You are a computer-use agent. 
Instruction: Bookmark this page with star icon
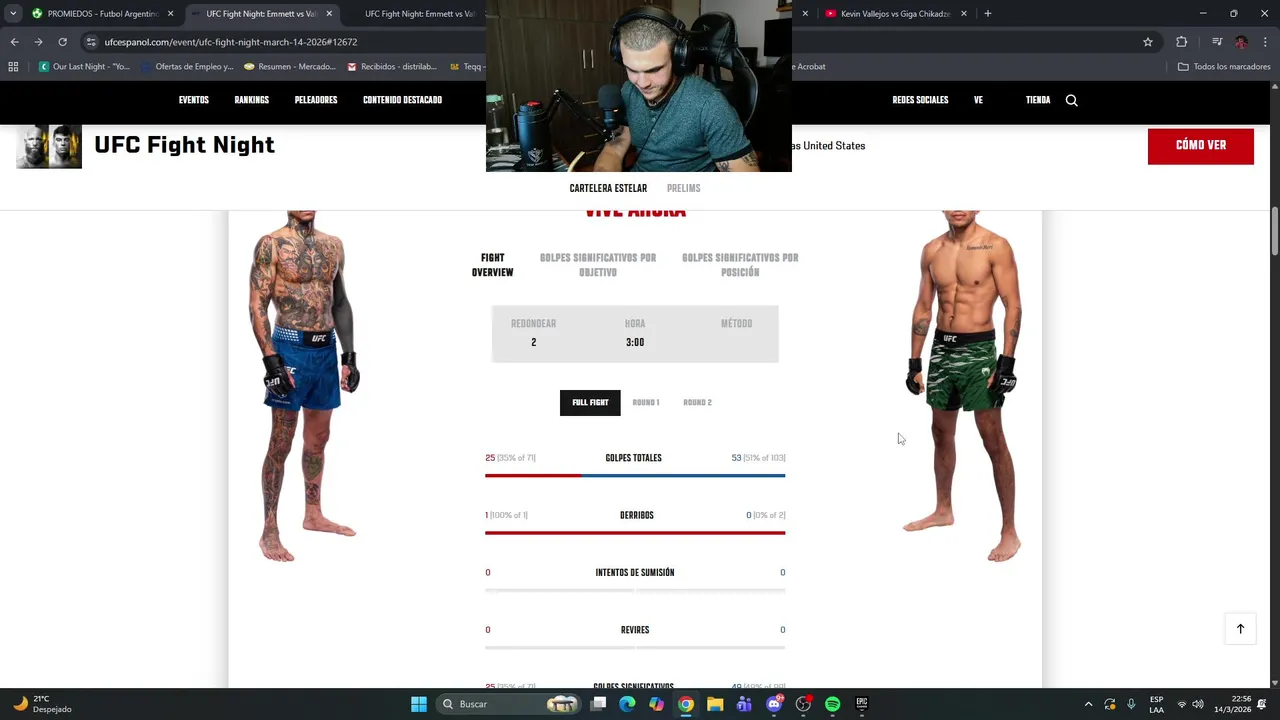coord(1148,42)
